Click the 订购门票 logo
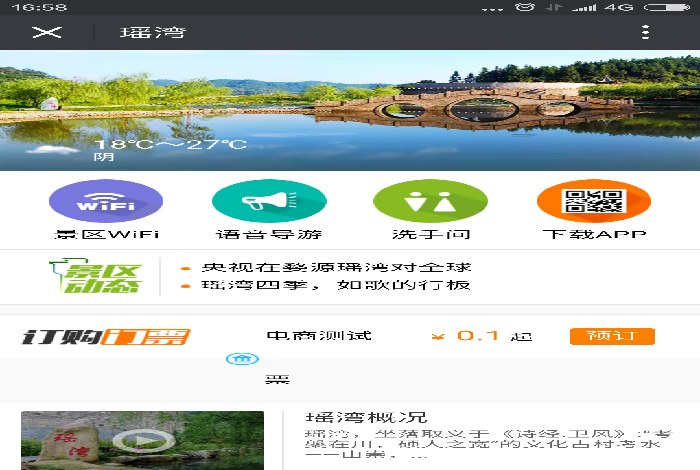 click(x=106, y=337)
